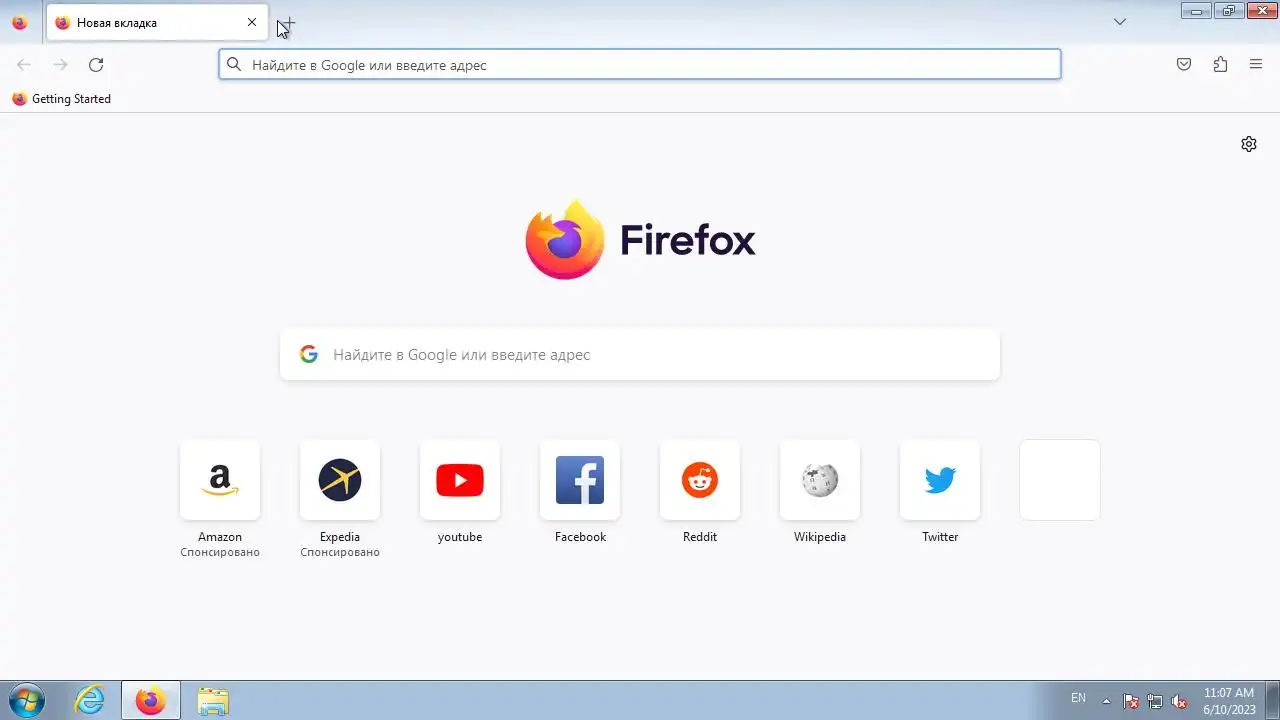1280x720 pixels.
Task: Open the Extensions puzzle icon
Action: click(1220, 65)
